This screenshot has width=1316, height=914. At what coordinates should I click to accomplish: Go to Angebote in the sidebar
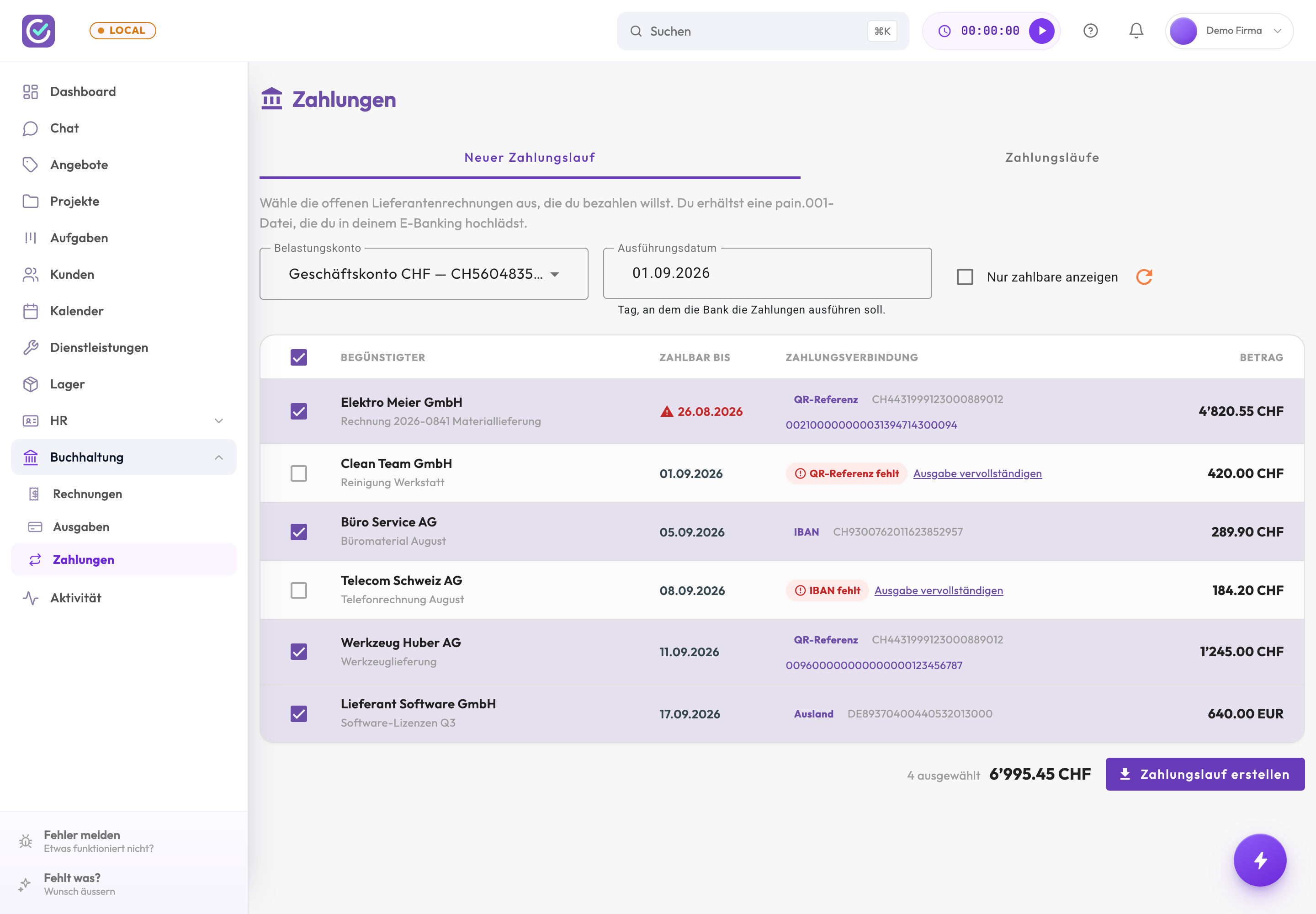click(x=124, y=165)
